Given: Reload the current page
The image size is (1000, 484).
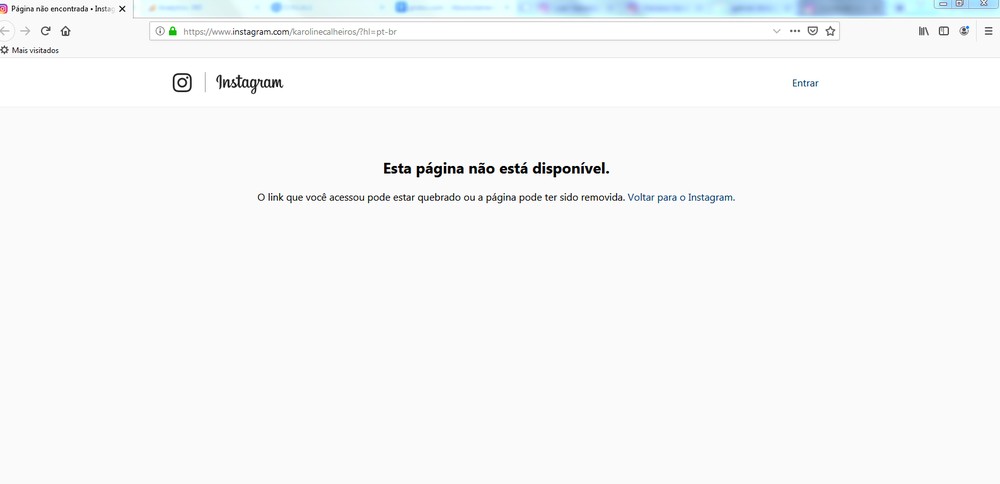Looking at the screenshot, I should point(45,31).
